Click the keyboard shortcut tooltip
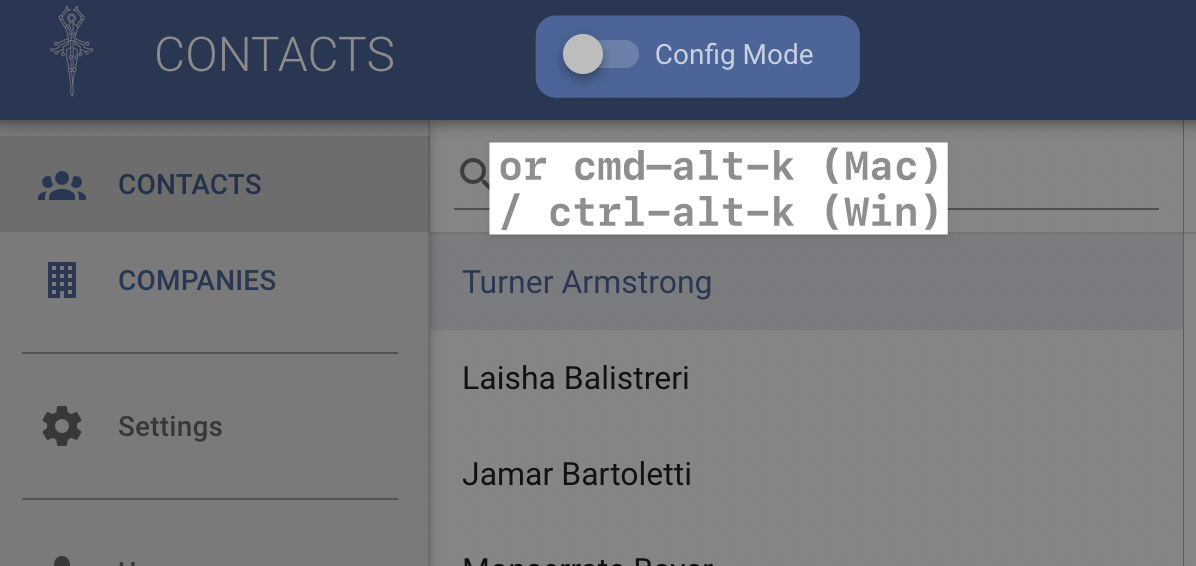The width and height of the screenshot is (1196, 566). coord(718,189)
